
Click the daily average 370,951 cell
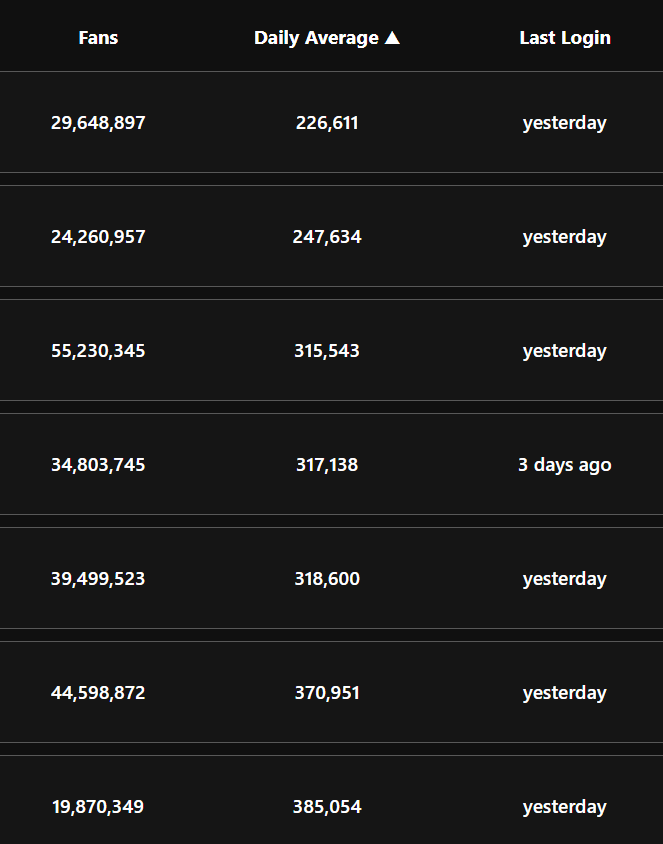click(327, 693)
